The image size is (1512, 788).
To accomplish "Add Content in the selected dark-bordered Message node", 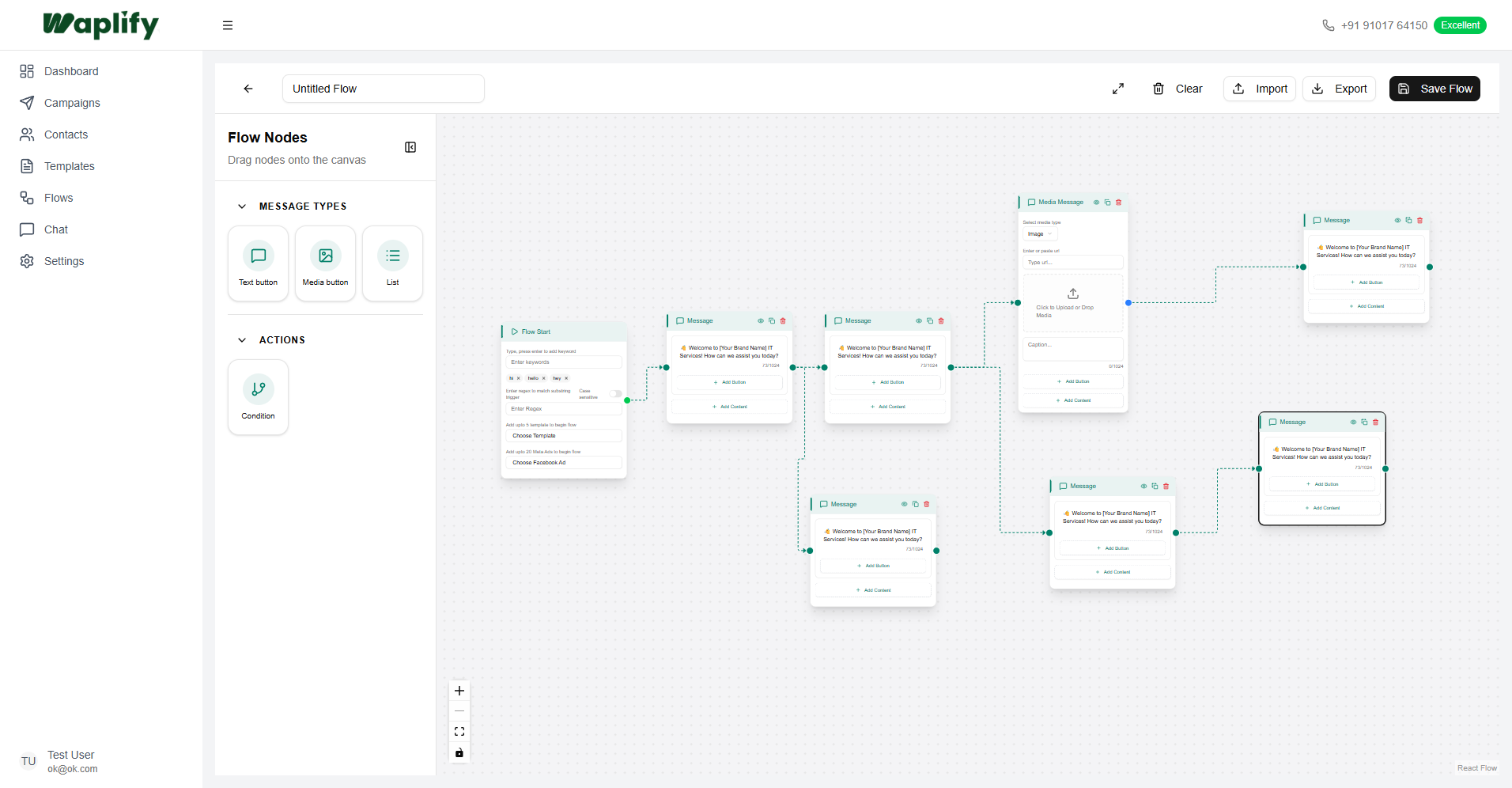I will tap(1322, 508).
